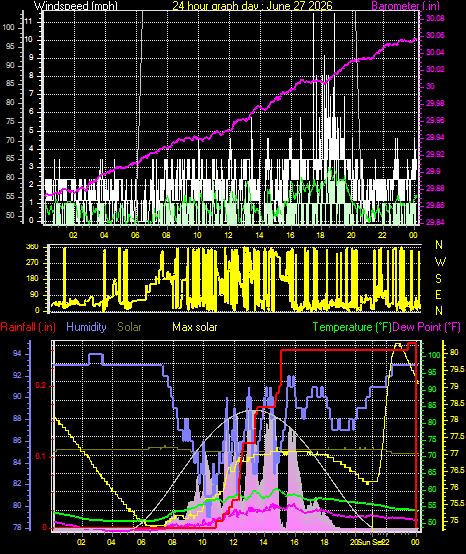This screenshot has width=466, height=554.
Task: Click the Barometer (.in) axis title
Action: (x=405, y=6)
